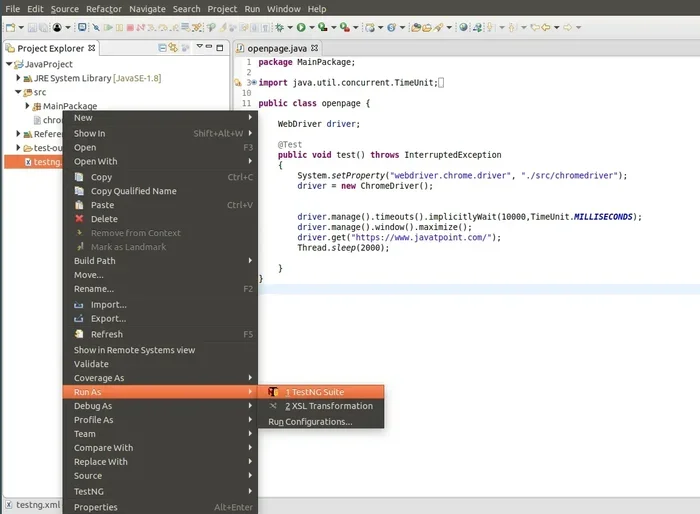
Task: Click Copy in the context menu
Action: 160,177
